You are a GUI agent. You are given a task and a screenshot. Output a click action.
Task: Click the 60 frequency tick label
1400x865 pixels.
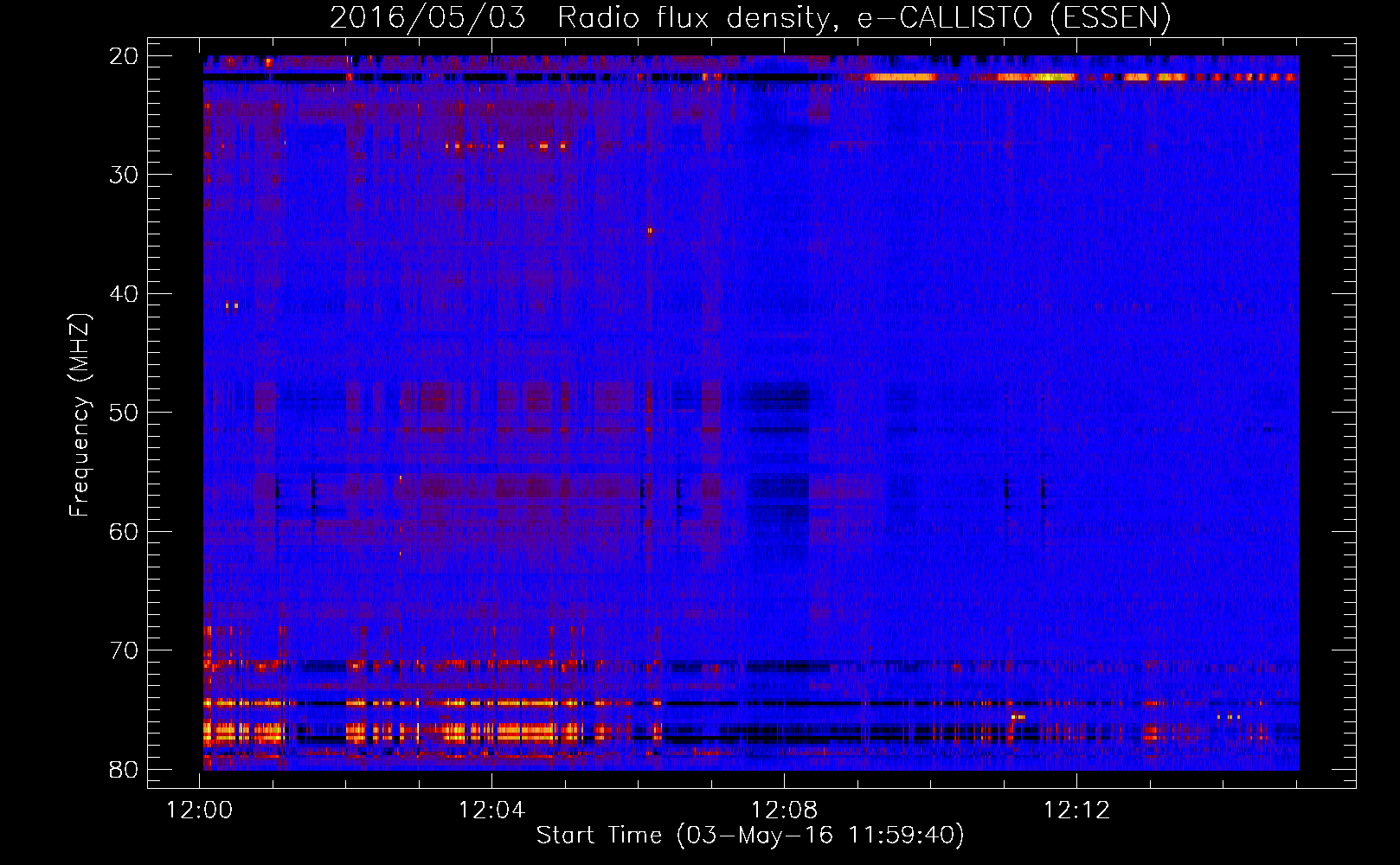125,531
